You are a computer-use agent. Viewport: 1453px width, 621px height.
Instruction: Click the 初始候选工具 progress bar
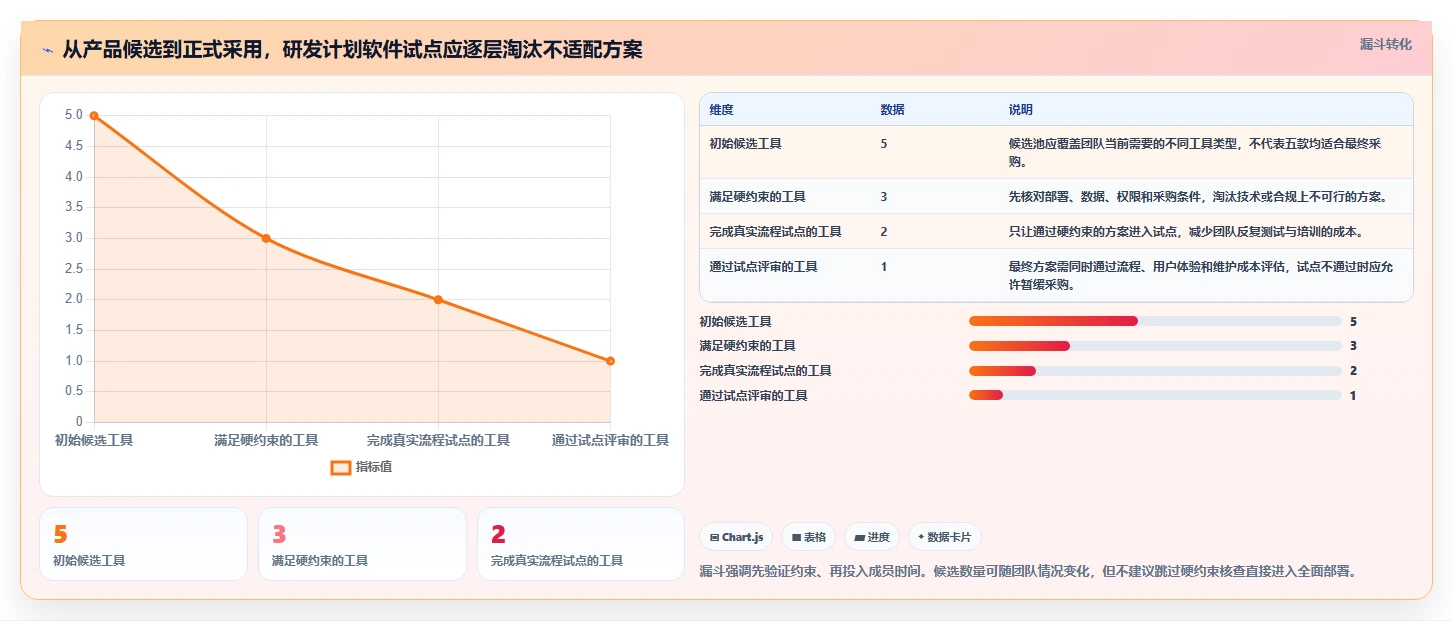click(1155, 321)
